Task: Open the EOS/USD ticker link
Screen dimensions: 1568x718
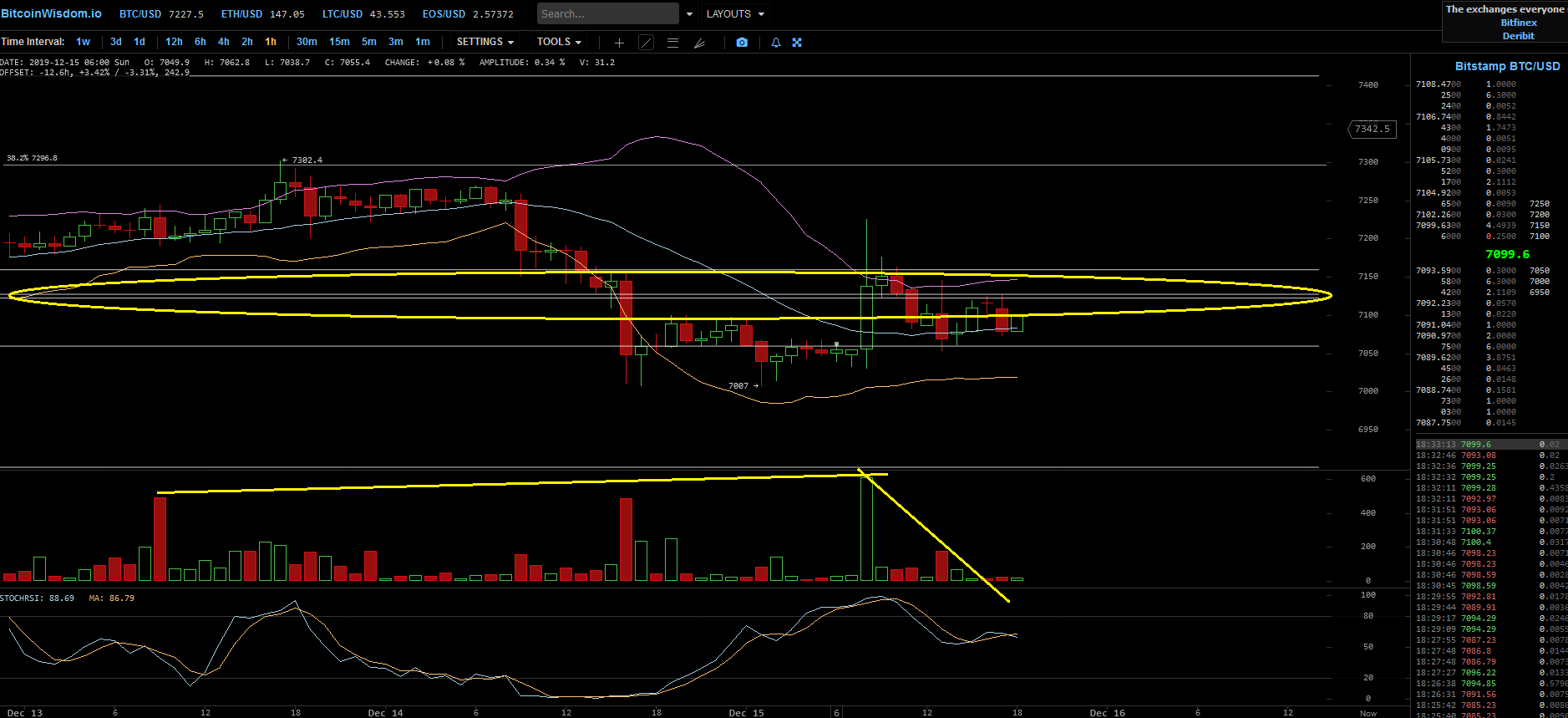Action: point(468,14)
